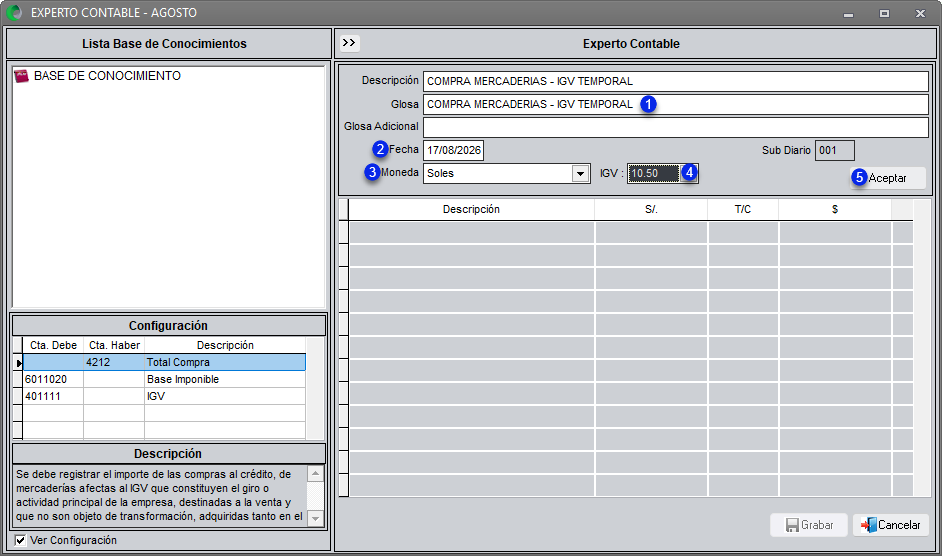
Task: Click the S/. column header
Action: 651,209
